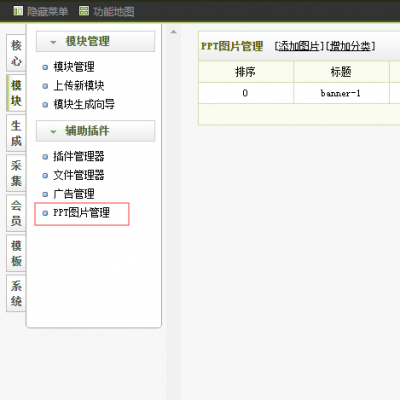Click bullet icon next to PPT图片管理
The image size is (400, 400).
[45, 213]
